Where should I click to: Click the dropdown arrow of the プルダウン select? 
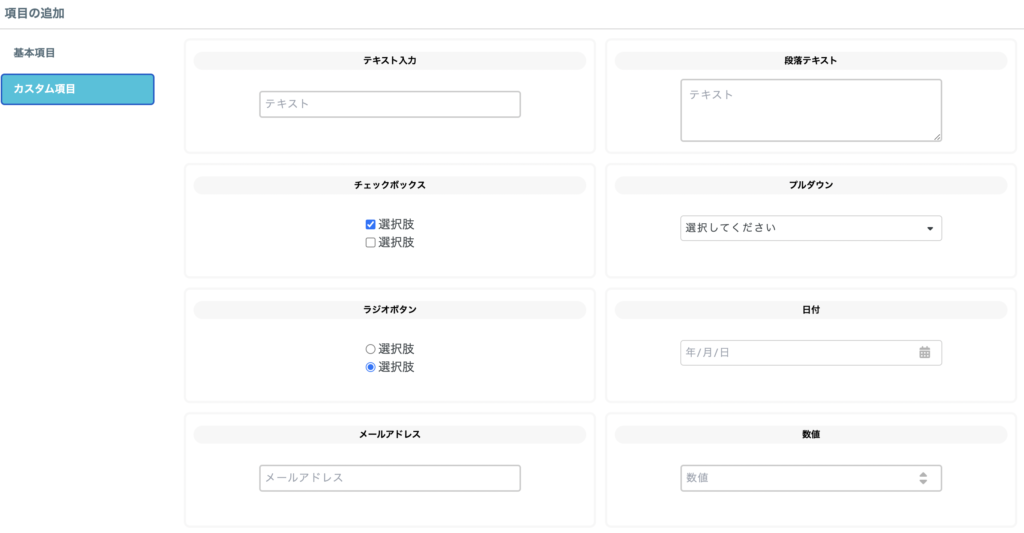929,229
